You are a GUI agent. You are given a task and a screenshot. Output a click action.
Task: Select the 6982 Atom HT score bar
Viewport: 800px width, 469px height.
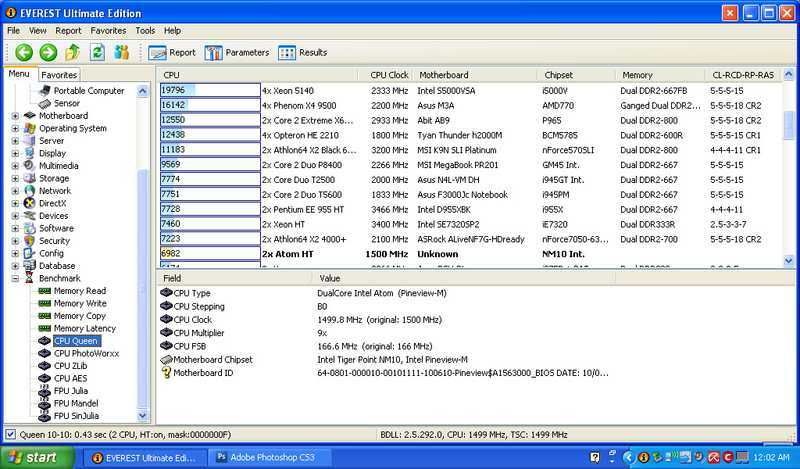pyautogui.click(x=210, y=254)
